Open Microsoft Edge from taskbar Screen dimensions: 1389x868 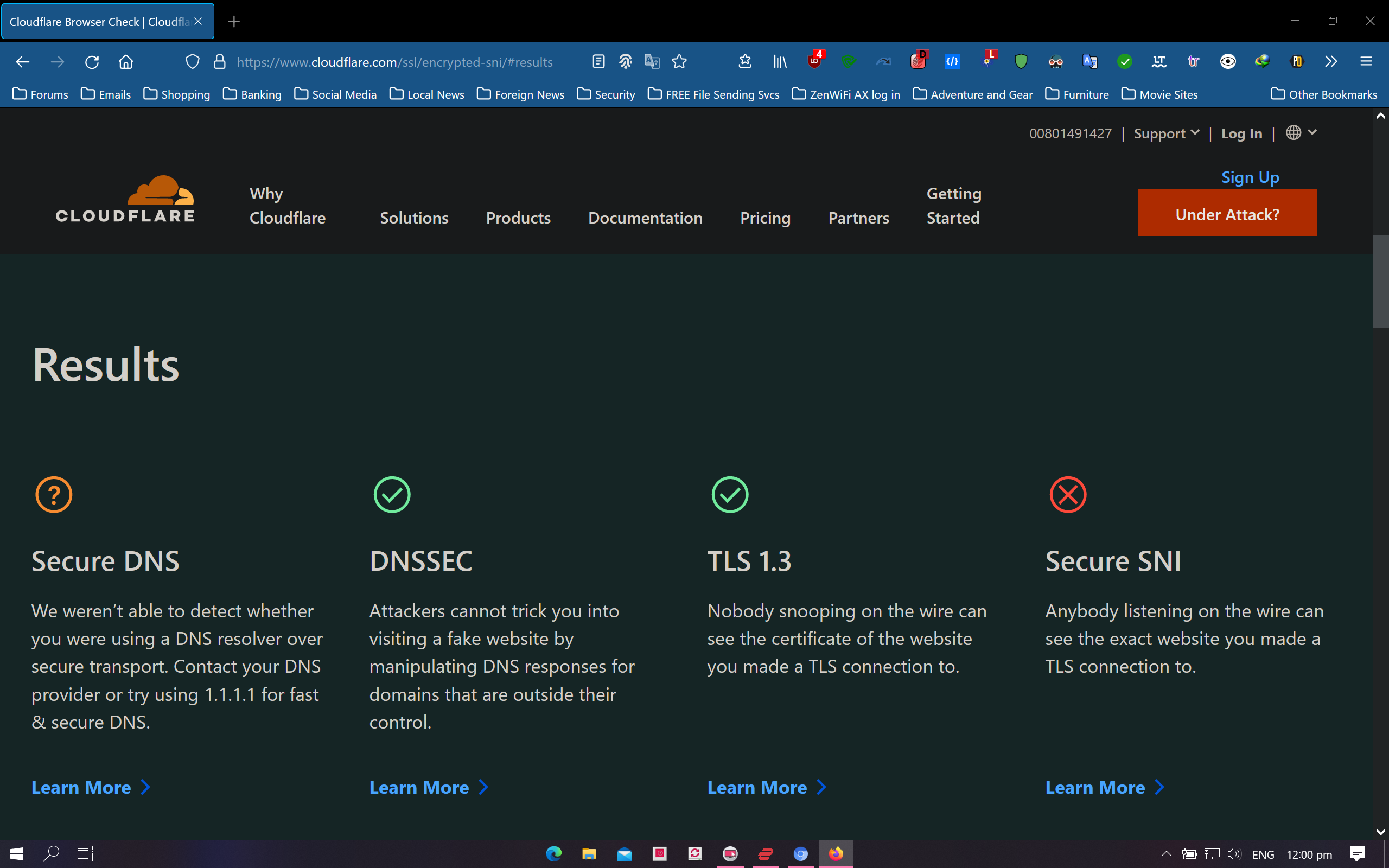pos(553,854)
